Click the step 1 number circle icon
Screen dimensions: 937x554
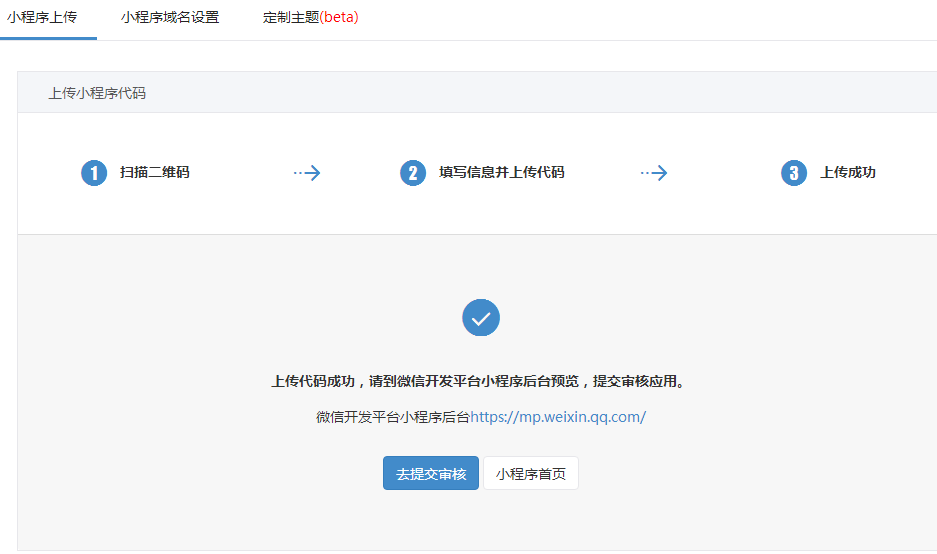click(94, 173)
